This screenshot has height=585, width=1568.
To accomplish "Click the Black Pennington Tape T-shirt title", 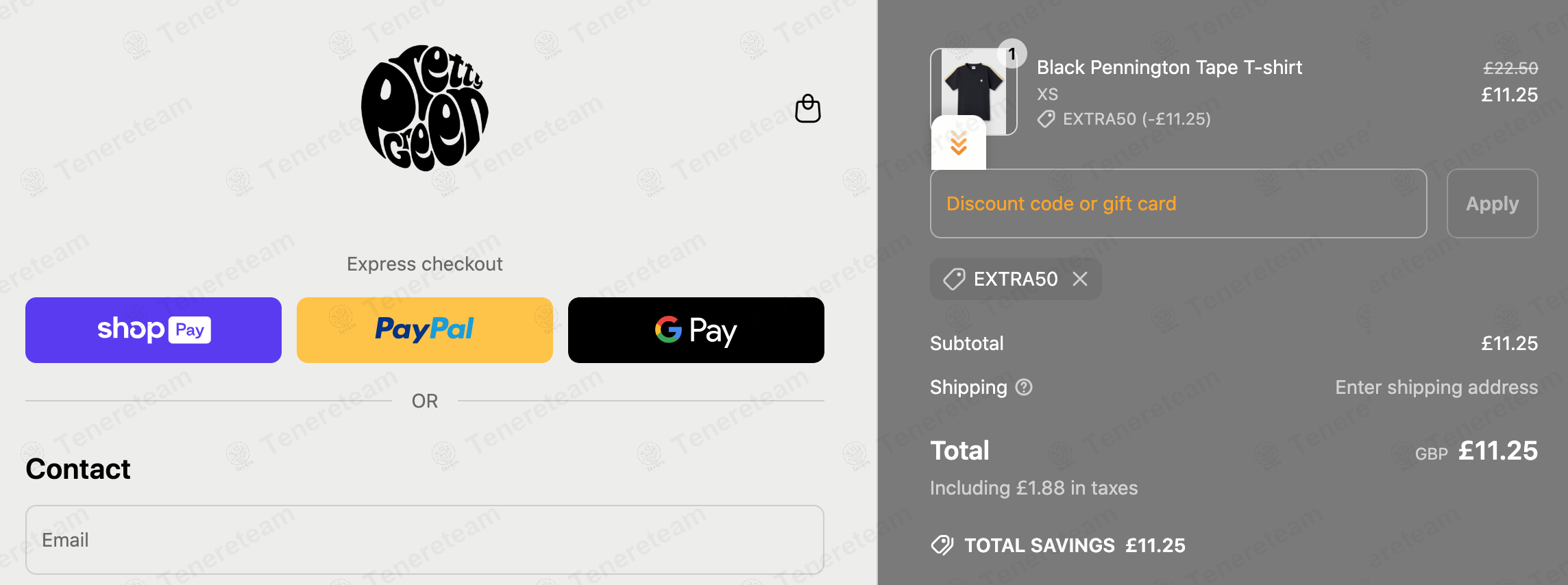I will tap(1169, 67).
